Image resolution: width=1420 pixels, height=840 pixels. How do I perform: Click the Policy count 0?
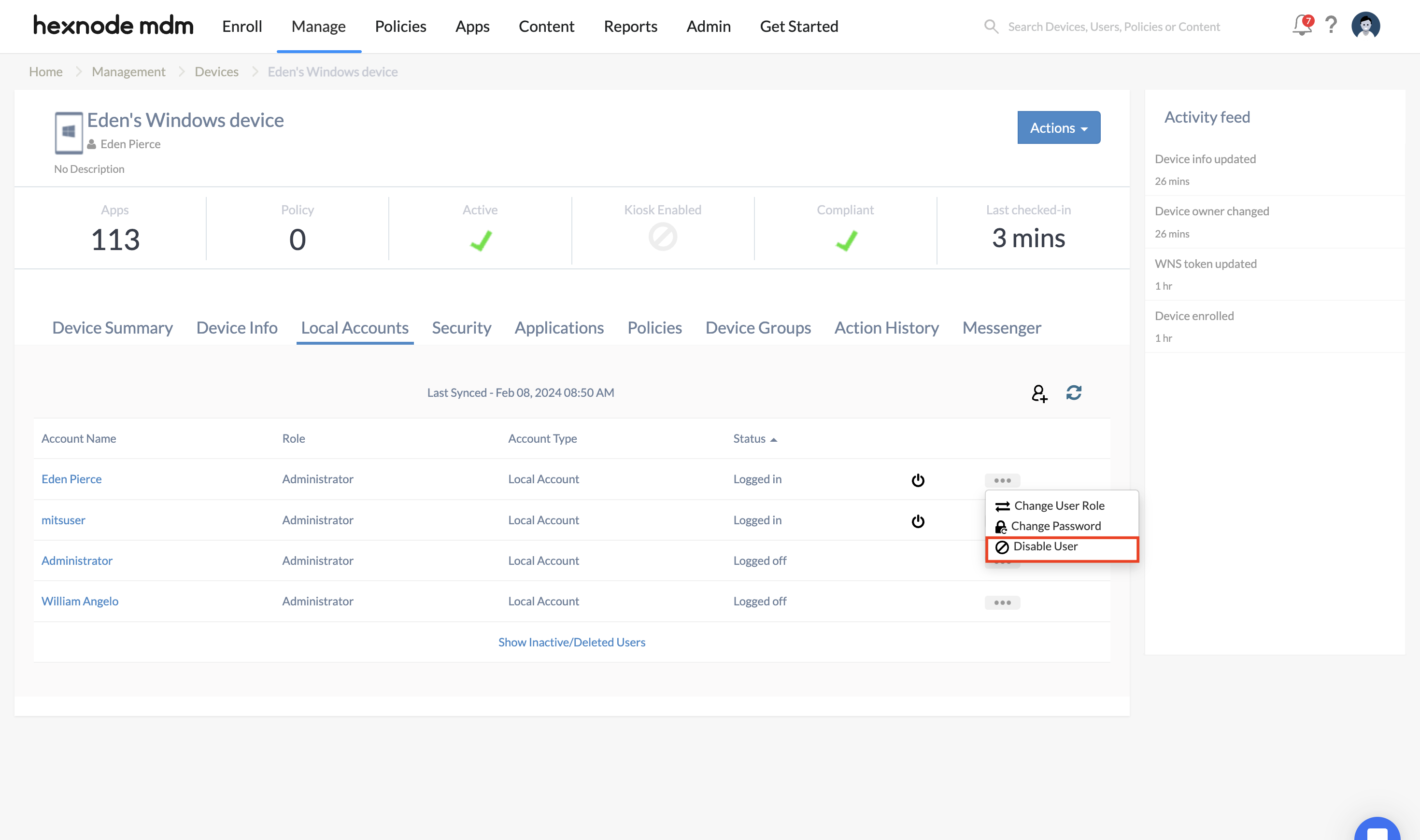tap(297, 239)
